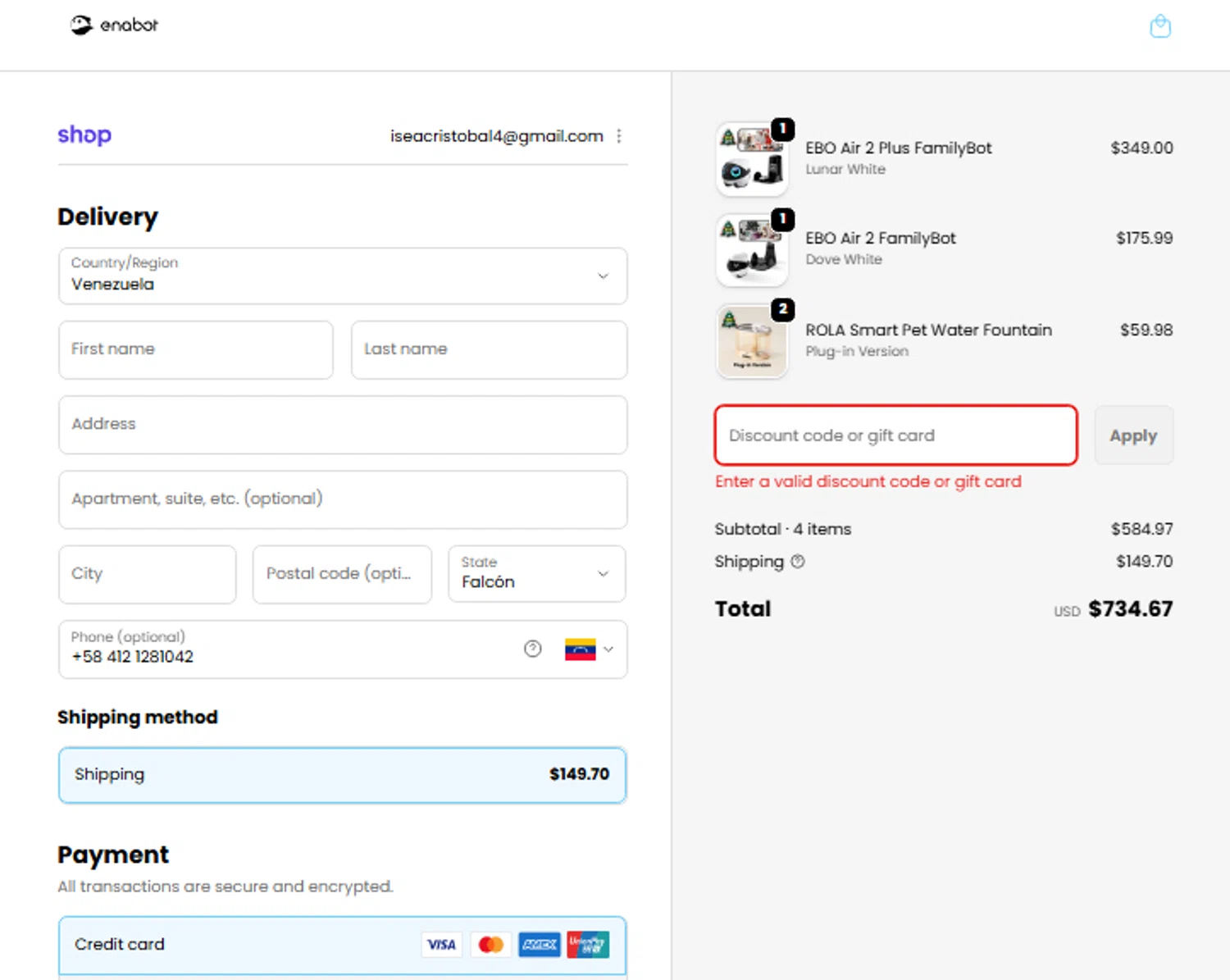The image size is (1230, 980).
Task: Focus the Postal code field
Action: [342, 574]
